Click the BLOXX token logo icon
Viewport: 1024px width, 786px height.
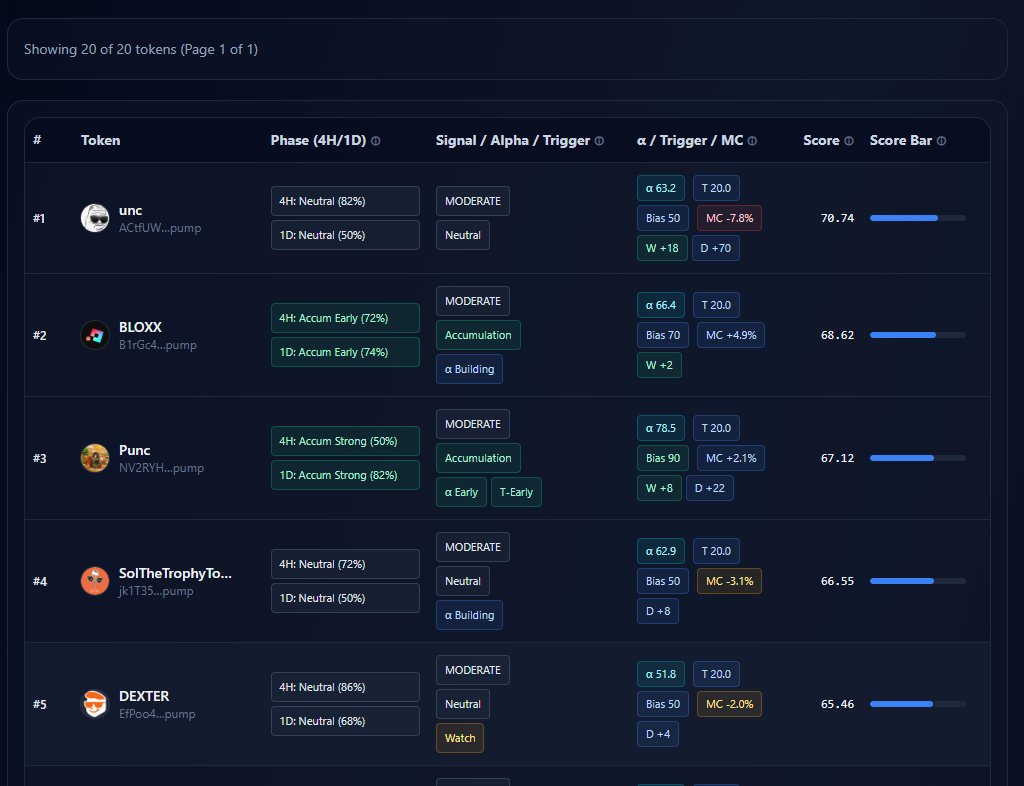tap(94, 335)
